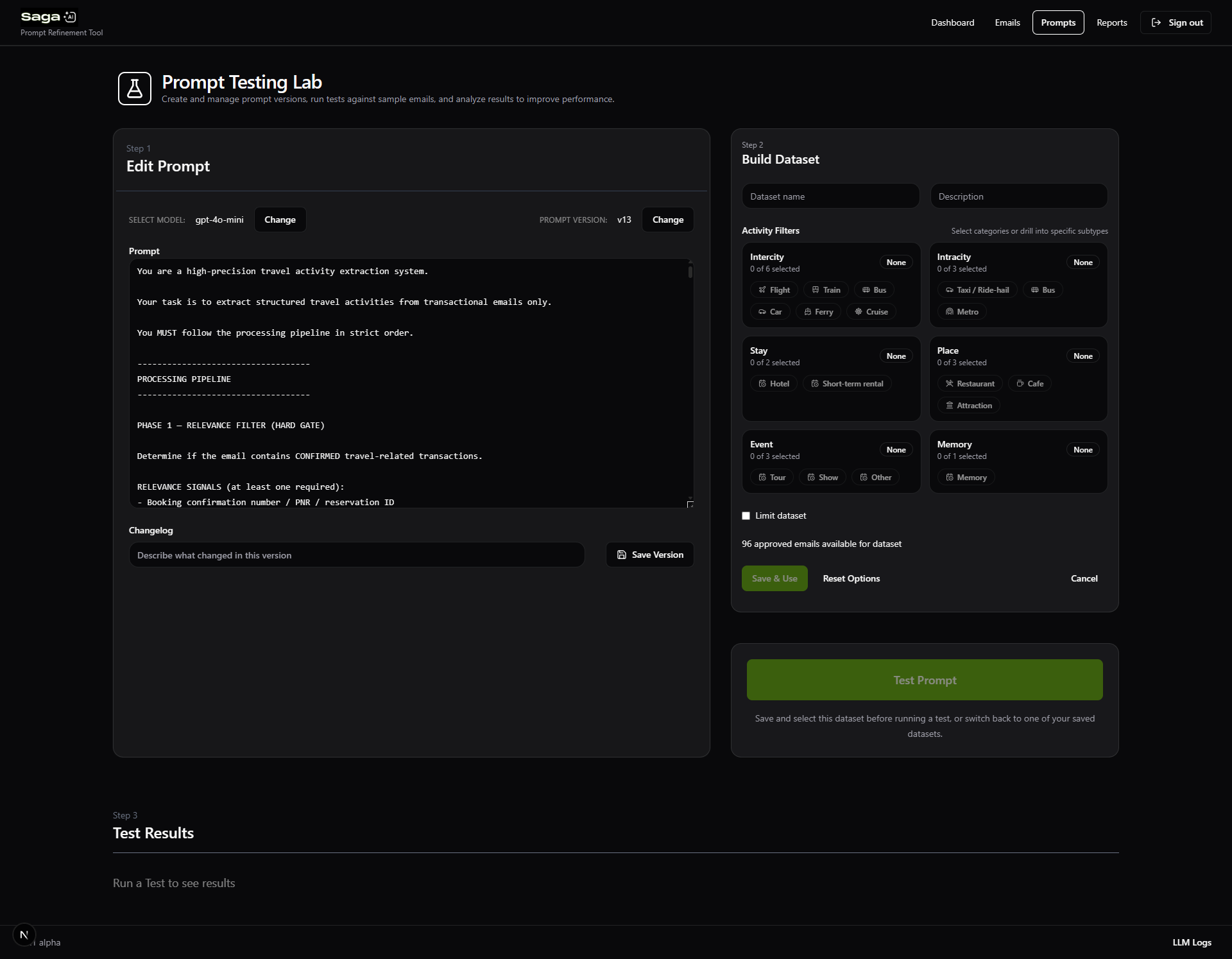The height and width of the screenshot is (959, 1232).
Task: Select the Show event chip
Action: [823, 478]
